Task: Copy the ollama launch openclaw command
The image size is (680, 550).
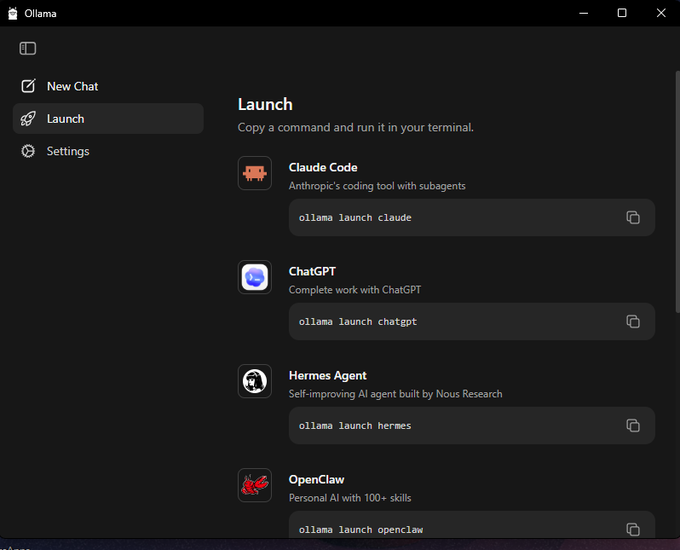Action: [x=633, y=529]
